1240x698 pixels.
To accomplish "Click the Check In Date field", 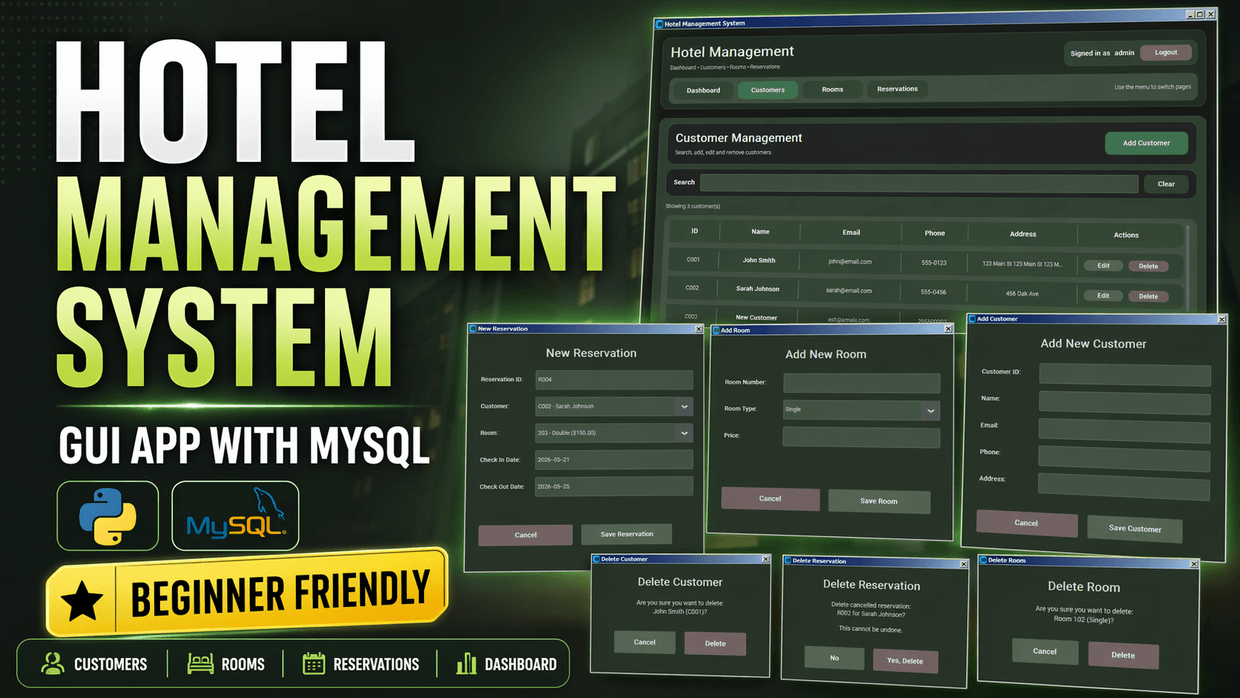I will [x=613, y=459].
